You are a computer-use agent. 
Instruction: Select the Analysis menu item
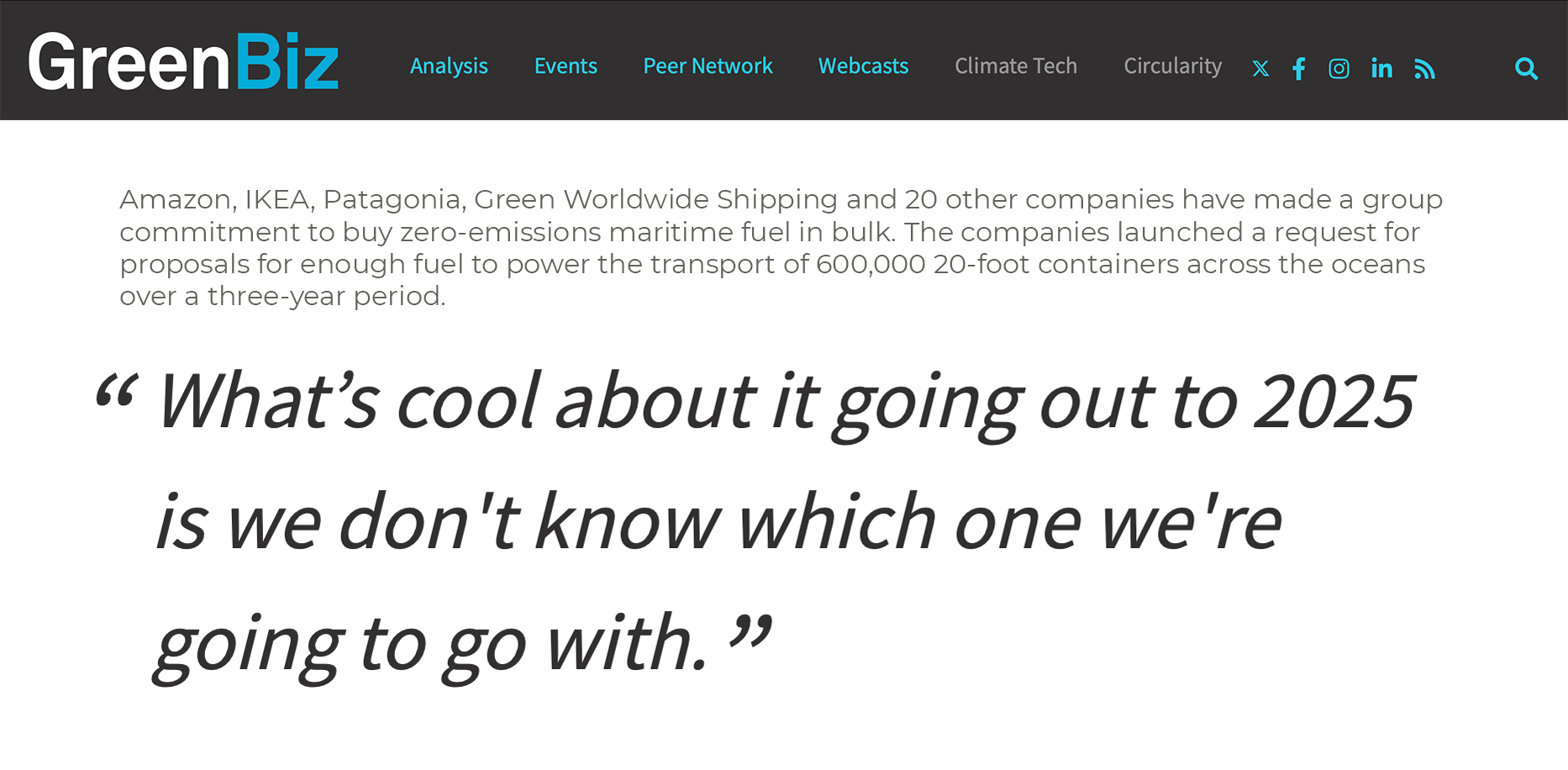(449, 66)
